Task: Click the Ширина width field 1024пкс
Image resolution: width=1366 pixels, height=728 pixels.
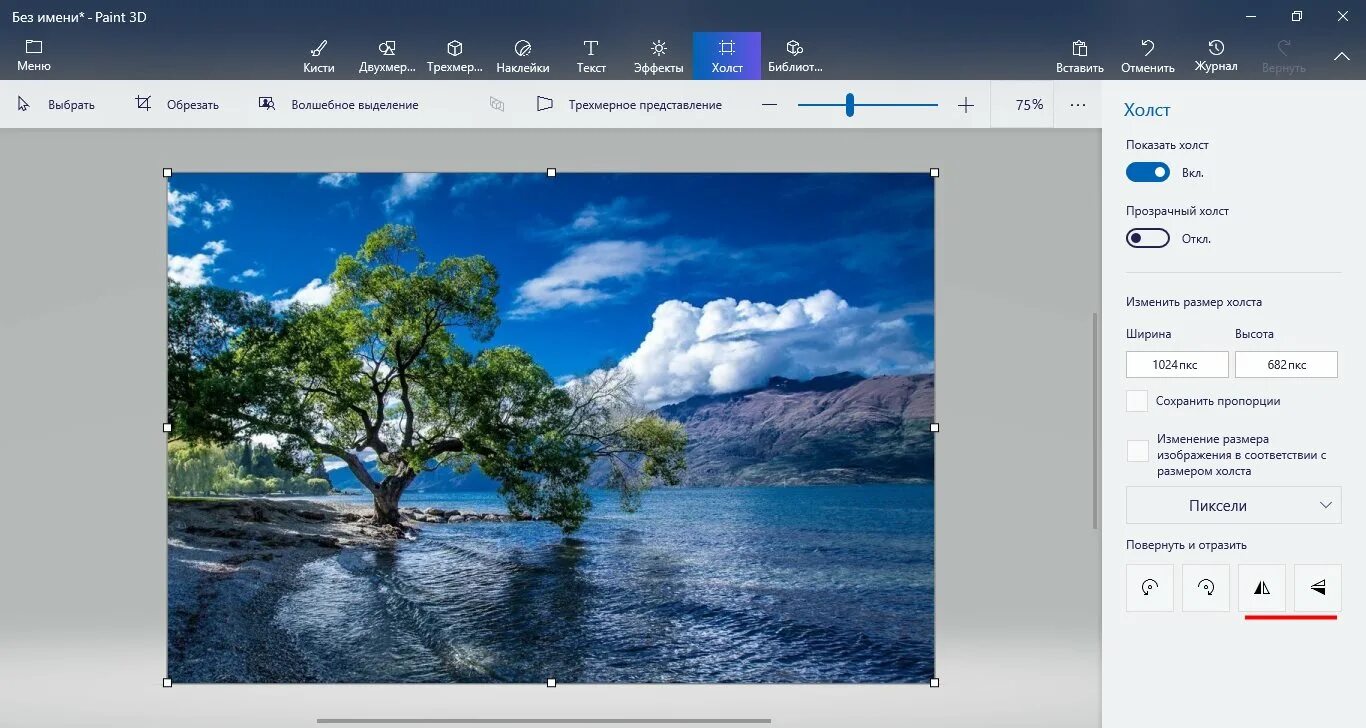Action: tap(1177, 364)
